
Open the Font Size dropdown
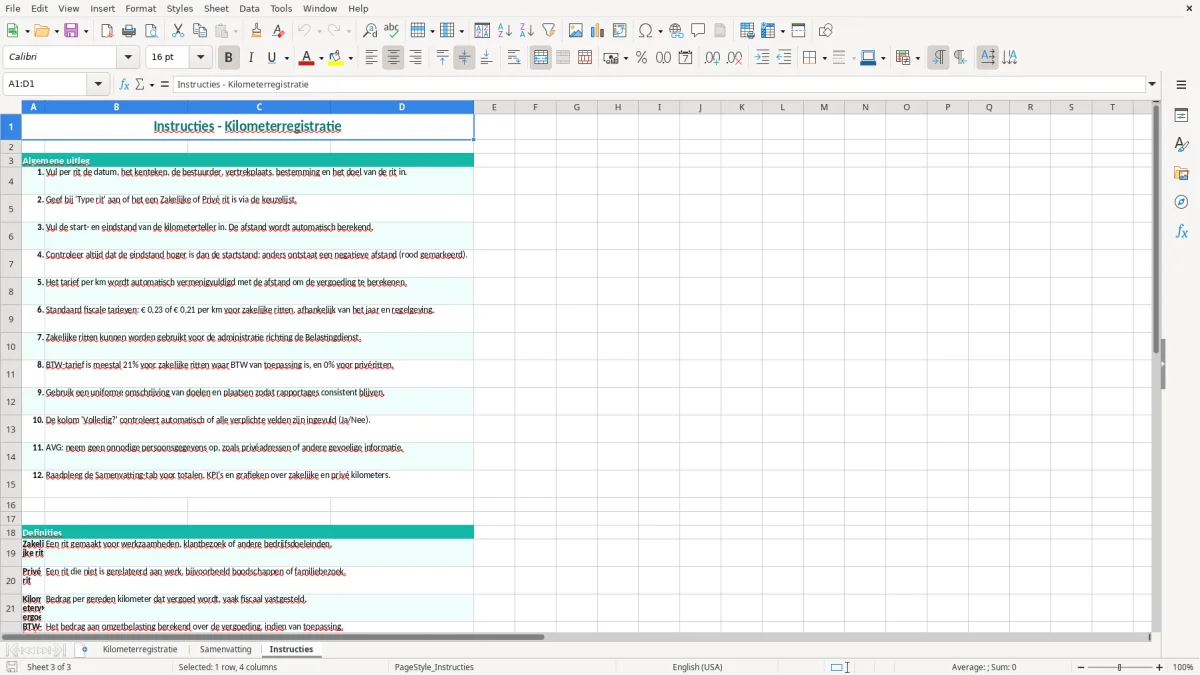tap(200, 58)
